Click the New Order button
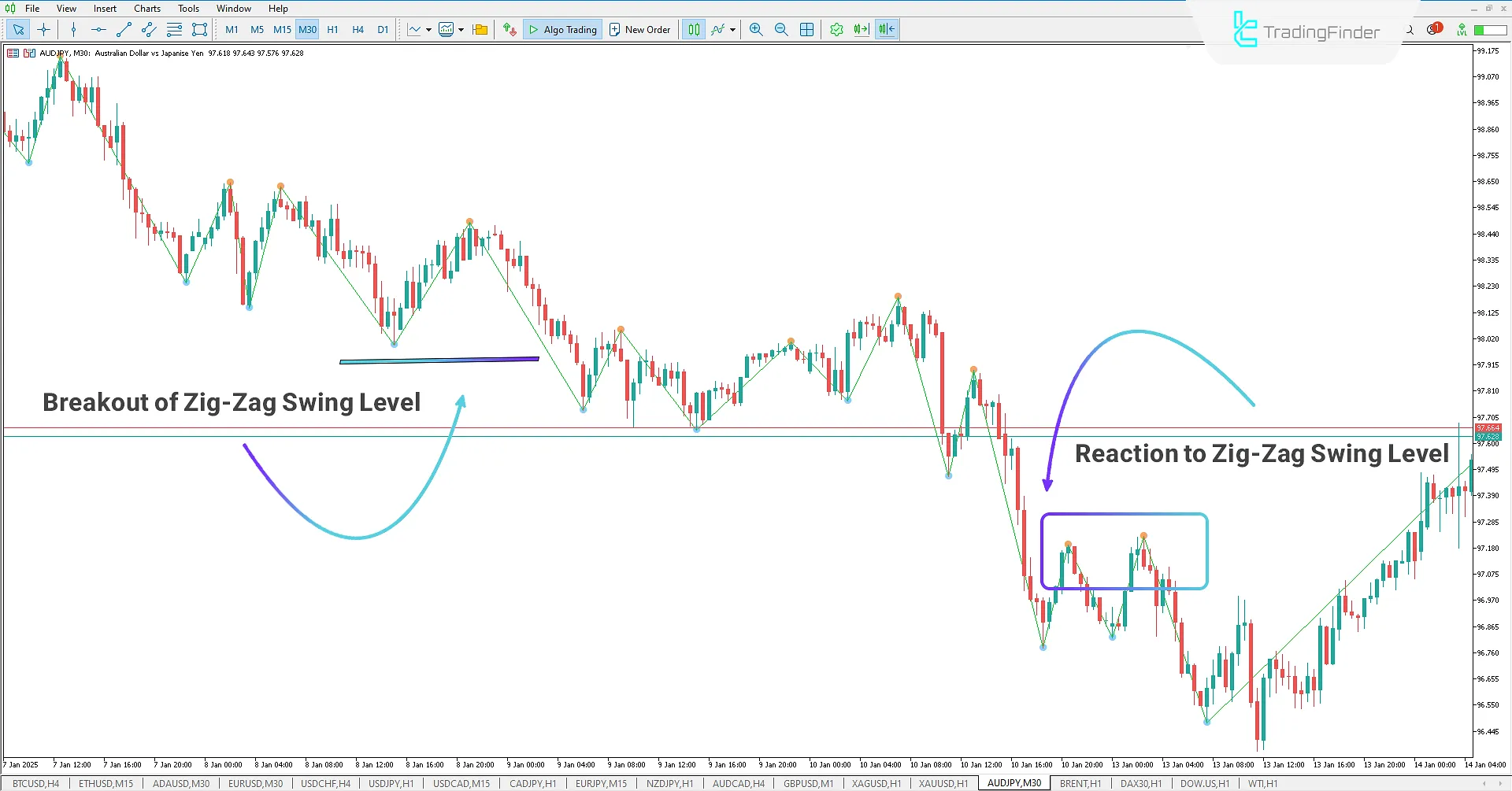 coord(640,29)
